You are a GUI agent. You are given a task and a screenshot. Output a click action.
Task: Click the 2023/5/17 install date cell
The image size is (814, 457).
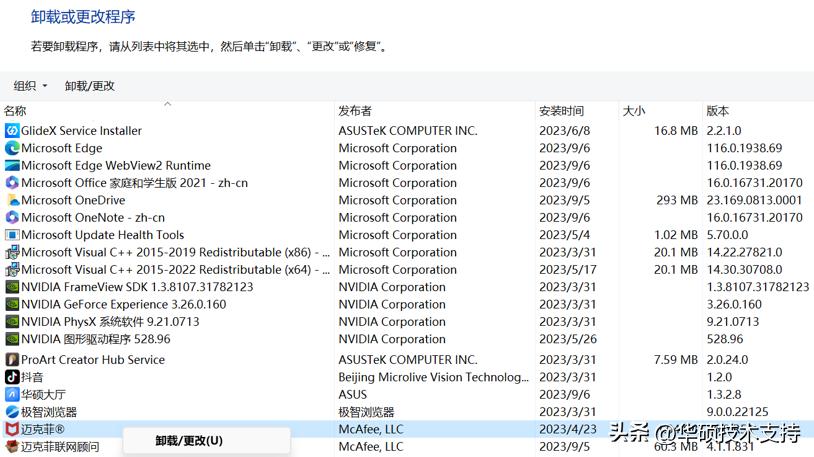568,270
